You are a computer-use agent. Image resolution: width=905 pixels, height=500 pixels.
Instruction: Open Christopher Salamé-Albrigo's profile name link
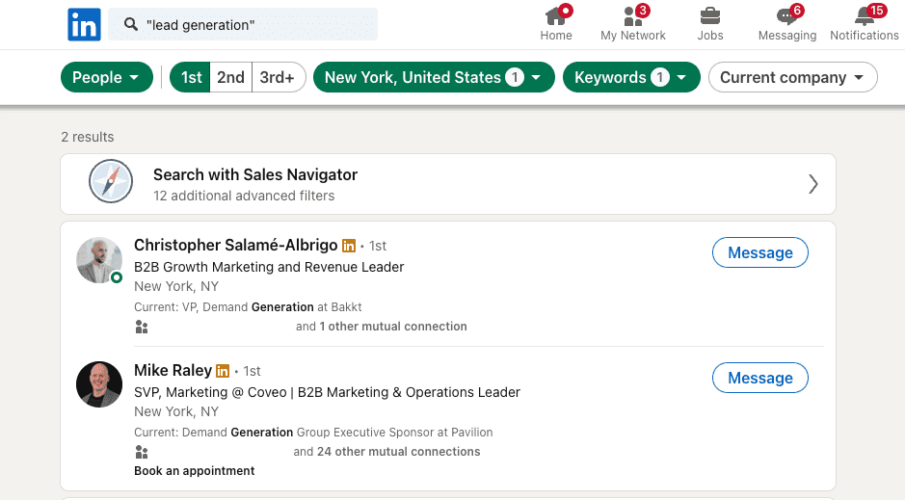235,245
